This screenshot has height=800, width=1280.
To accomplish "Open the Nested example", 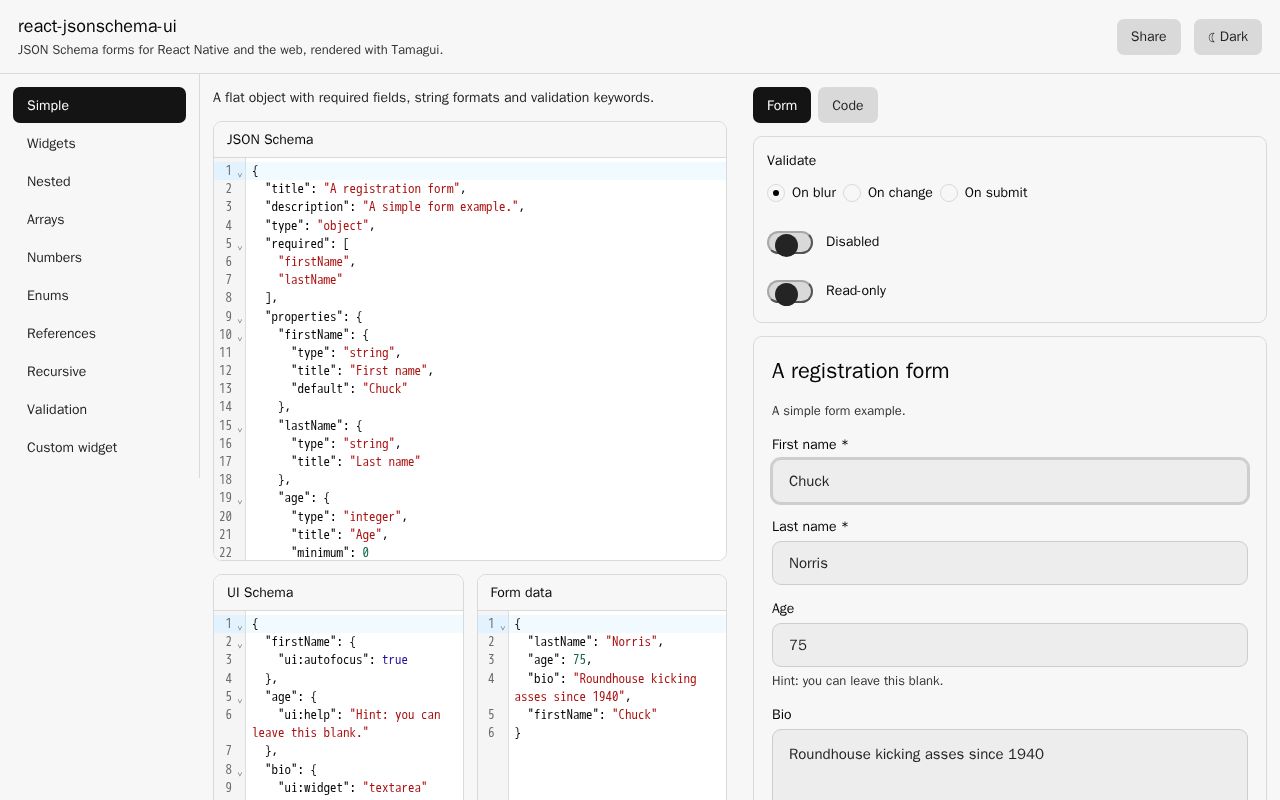I will pos(99,181).
